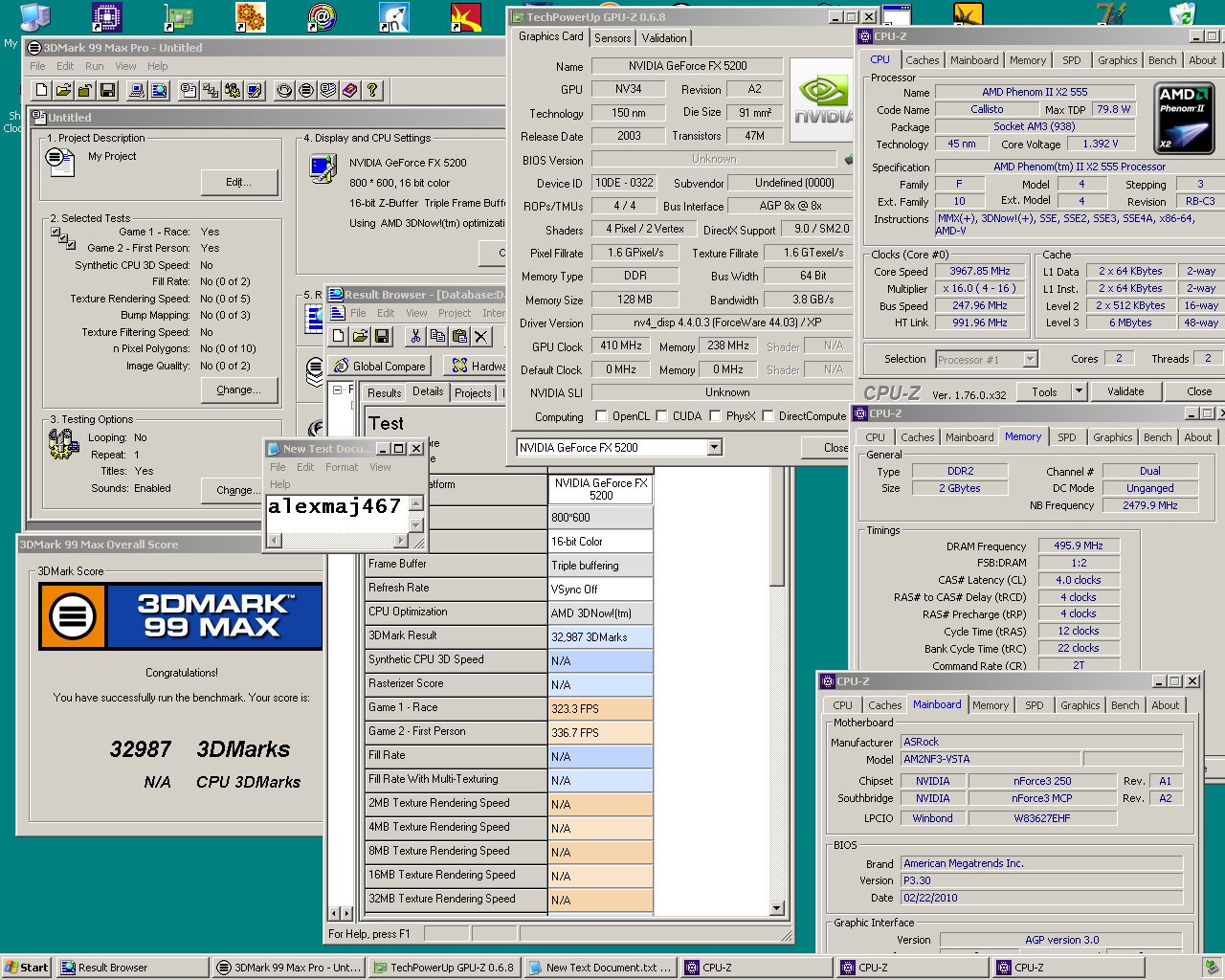Open Format menu in Notepad
This screenshot has height=980, width=1225.
pos(342,467)
